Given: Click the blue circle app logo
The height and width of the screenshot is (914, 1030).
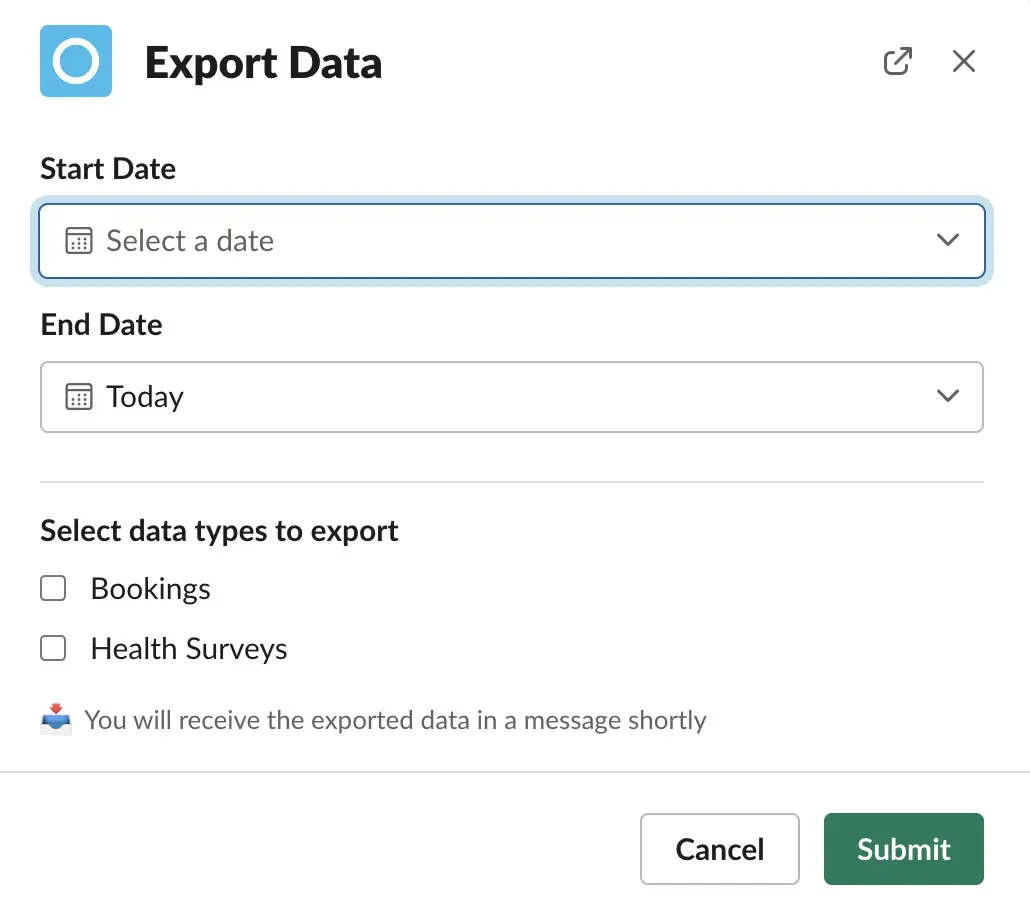Looking at the screenshot, I should tap(76, 61).
